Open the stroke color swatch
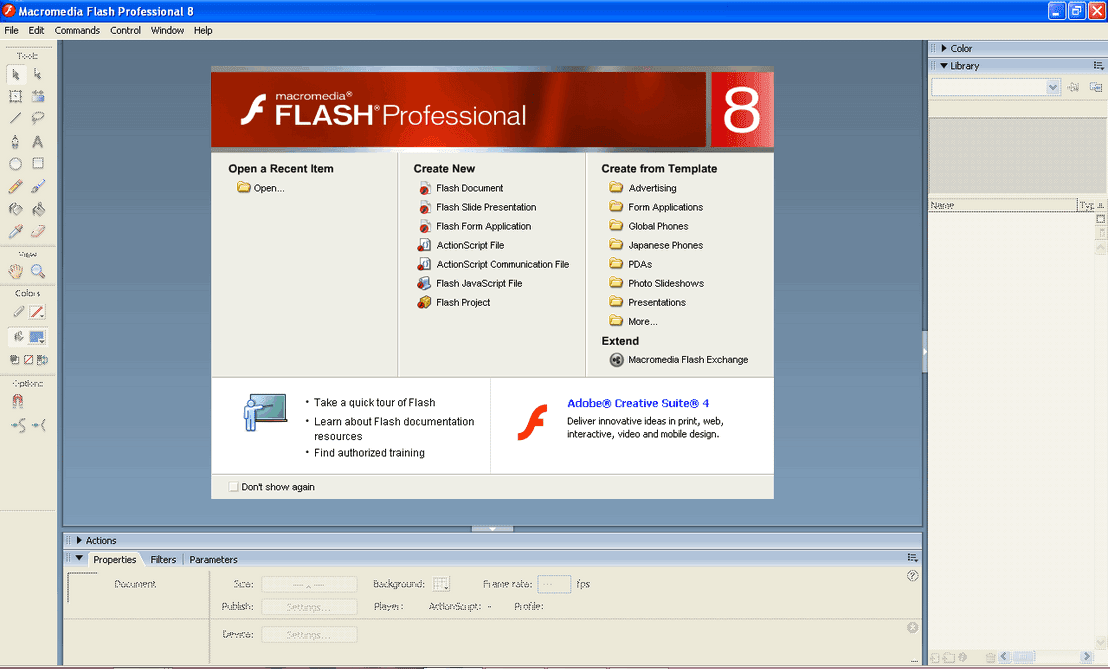The image size is (1110, 669). coord(37,311)
